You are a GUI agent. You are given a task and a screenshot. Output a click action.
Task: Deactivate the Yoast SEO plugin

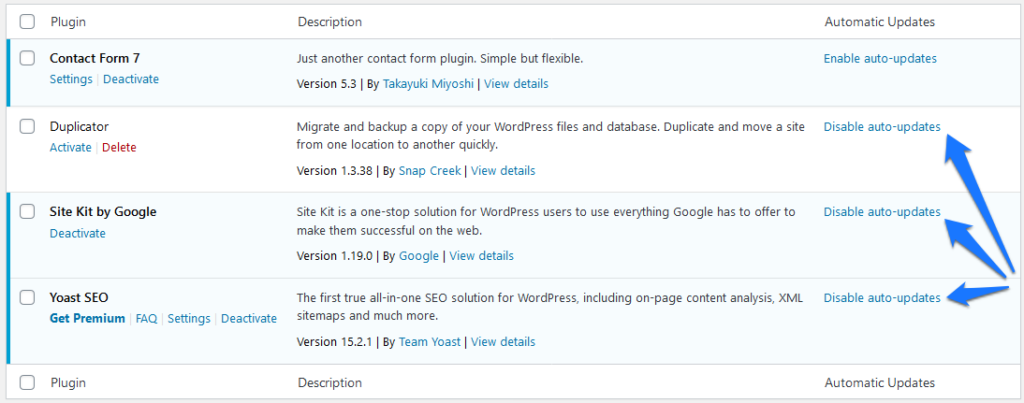(x=249, y=319)
